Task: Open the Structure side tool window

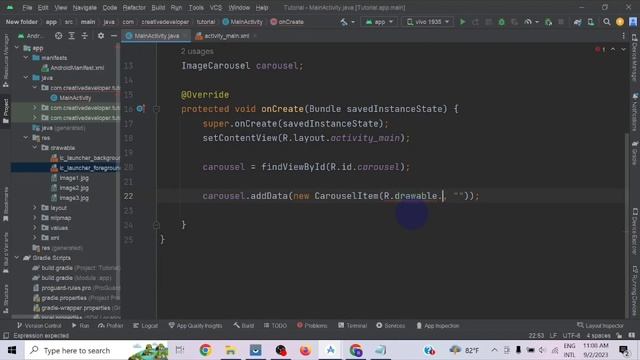Action: point(6,298)
